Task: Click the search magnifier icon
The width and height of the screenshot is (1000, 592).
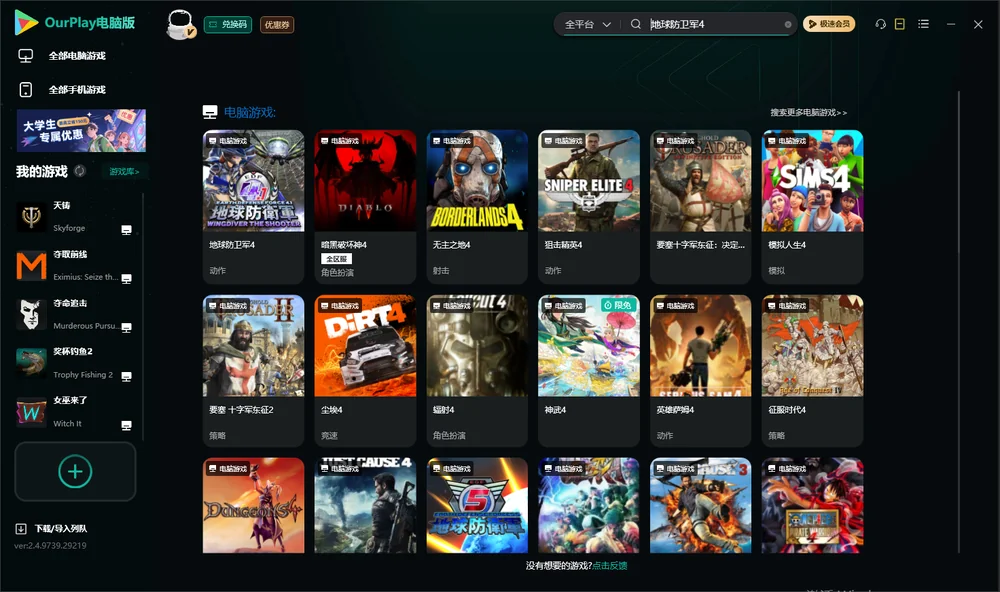Action: pos(636,24)
